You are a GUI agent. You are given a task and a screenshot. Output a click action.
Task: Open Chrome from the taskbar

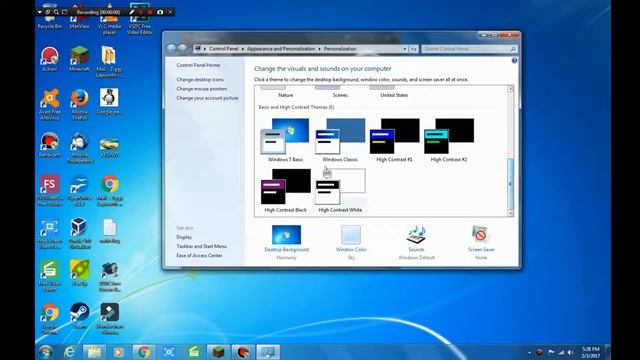pos(144,352)
